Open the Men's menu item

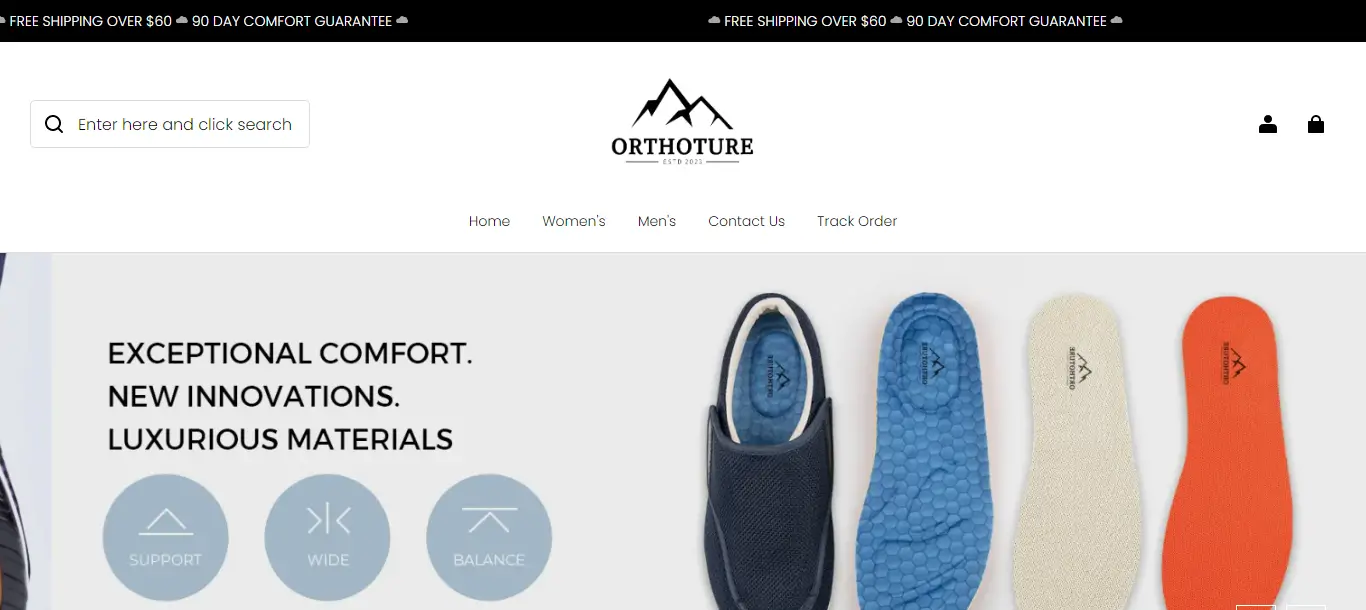coord(657,221)
